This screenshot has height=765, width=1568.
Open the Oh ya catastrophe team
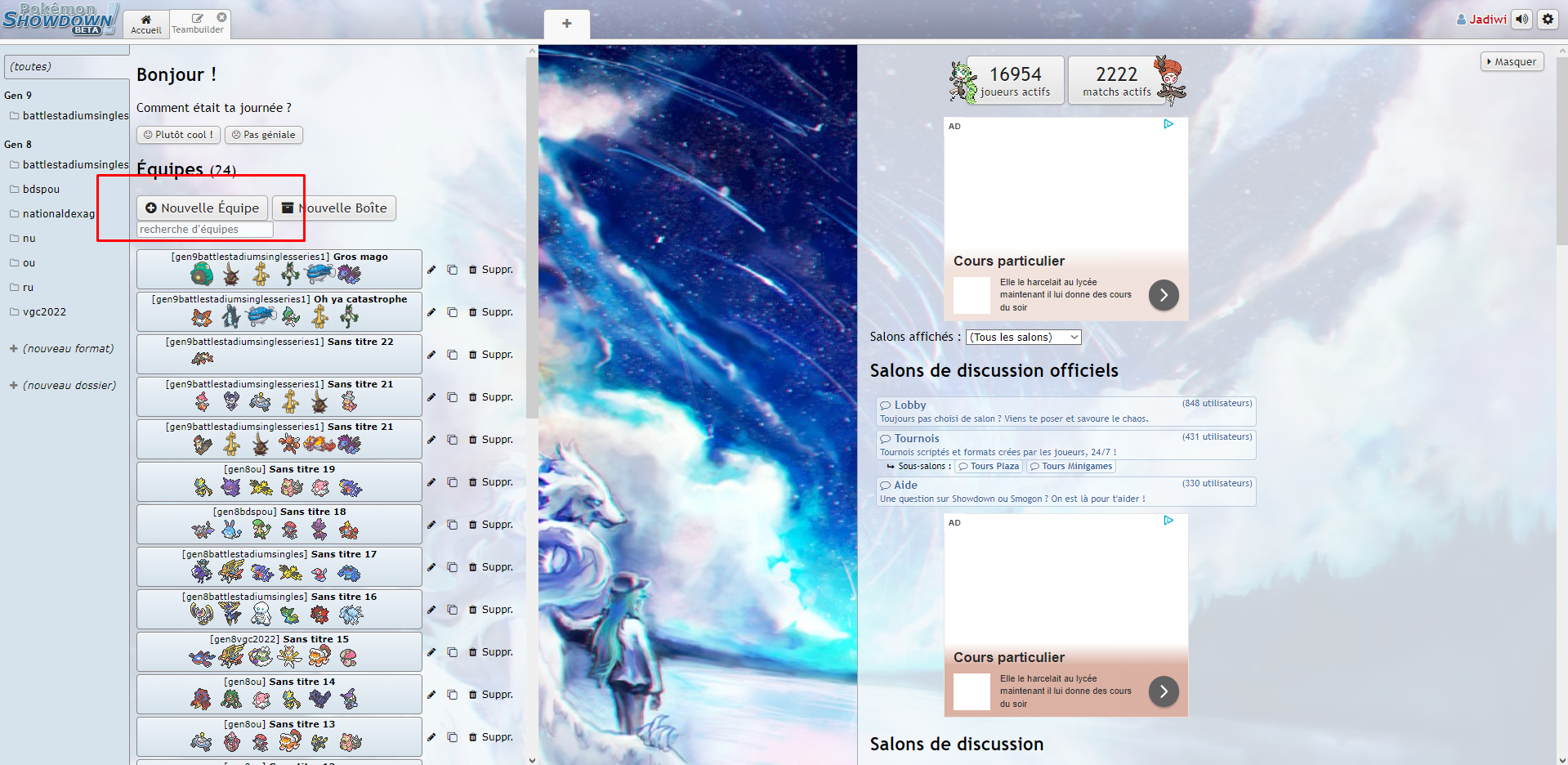click(x=279, y=311)
